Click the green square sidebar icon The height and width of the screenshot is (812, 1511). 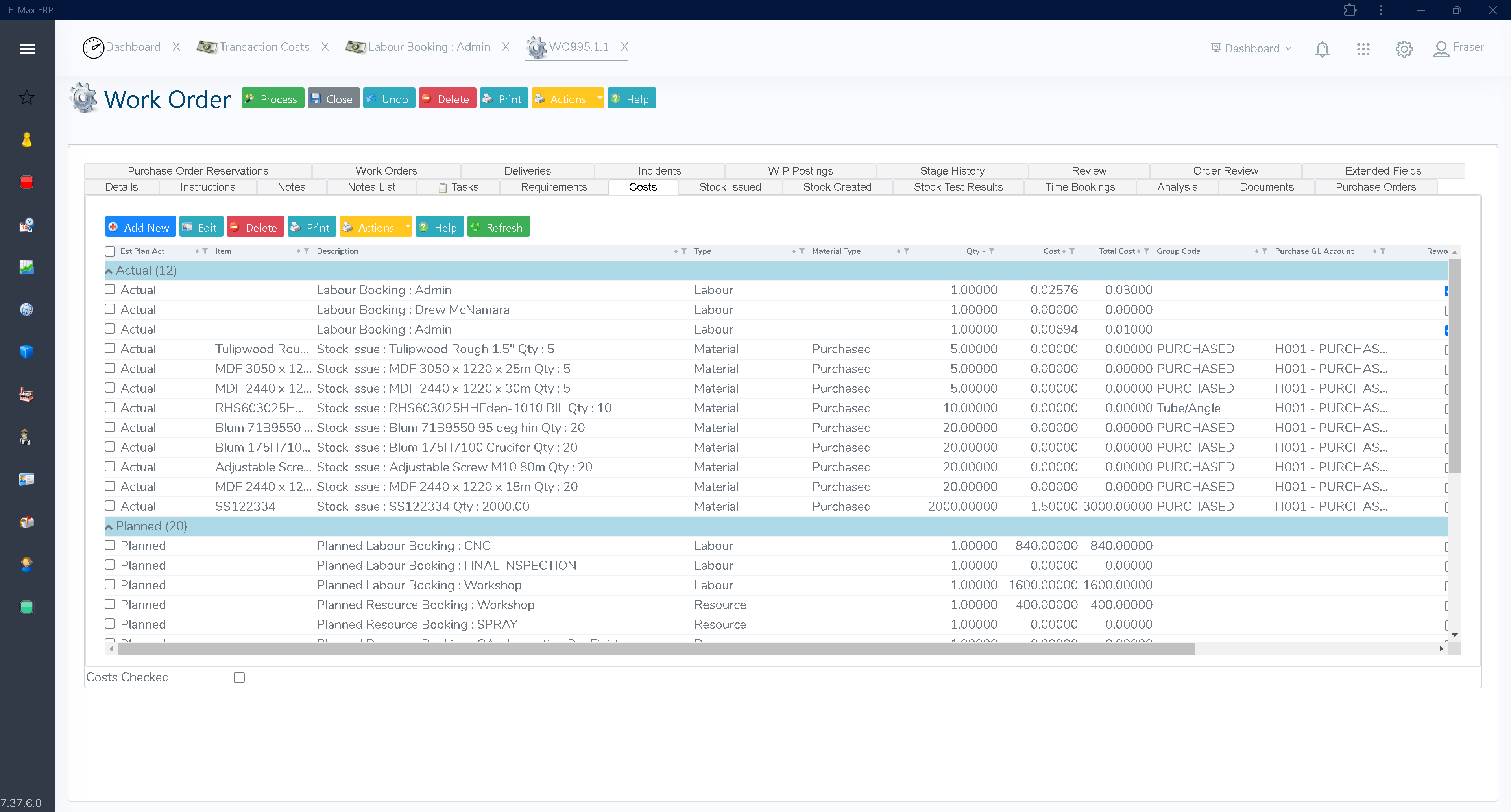pos(26,607)
